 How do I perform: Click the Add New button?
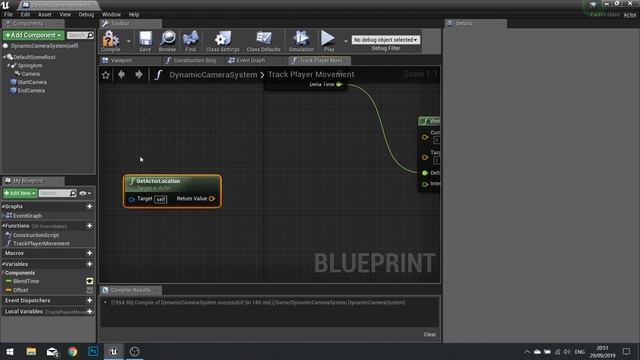click(x=20, y=193)
